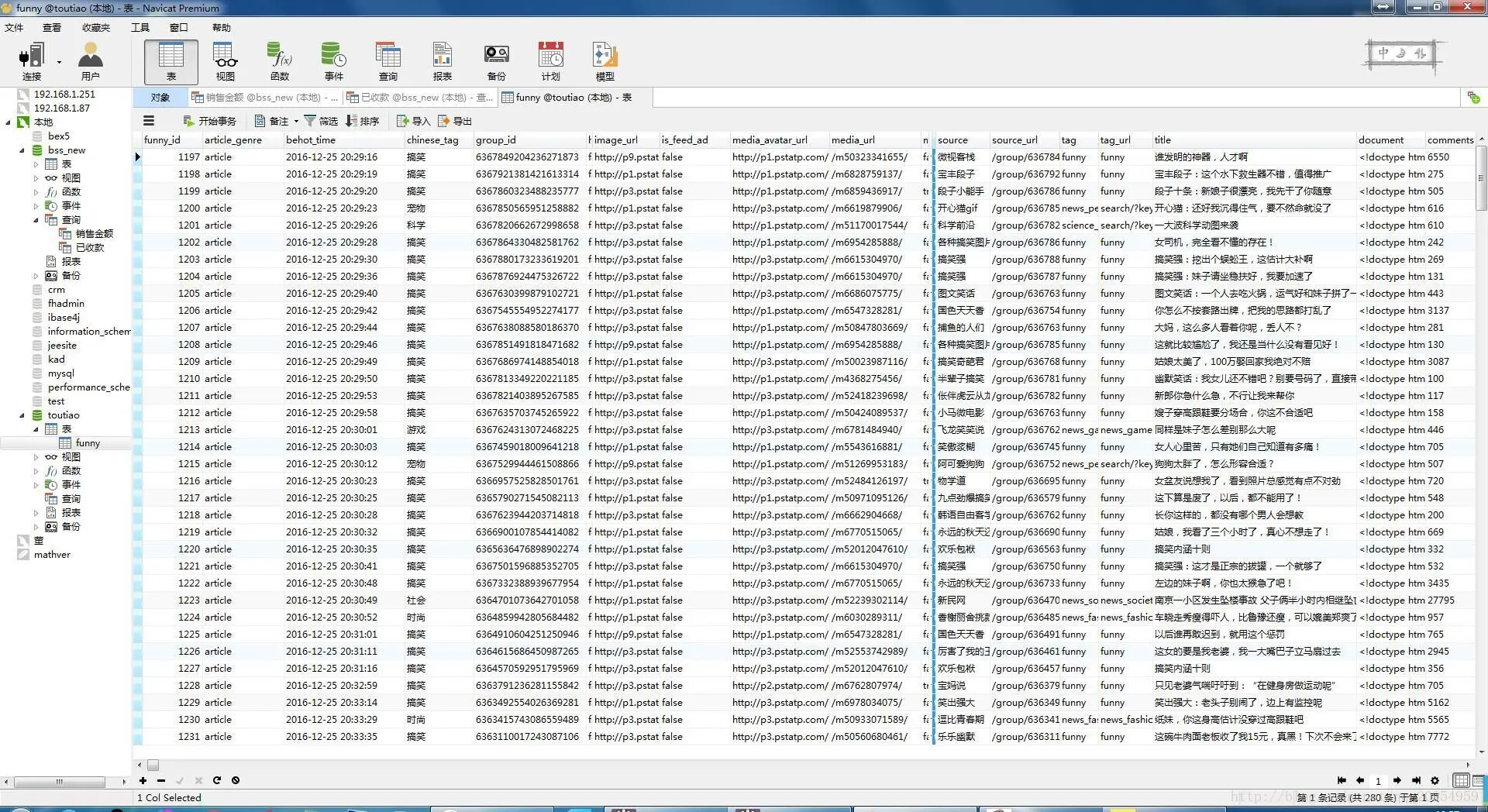Go to next page arrow
1488x812 pixels.
click(1397, 780)
